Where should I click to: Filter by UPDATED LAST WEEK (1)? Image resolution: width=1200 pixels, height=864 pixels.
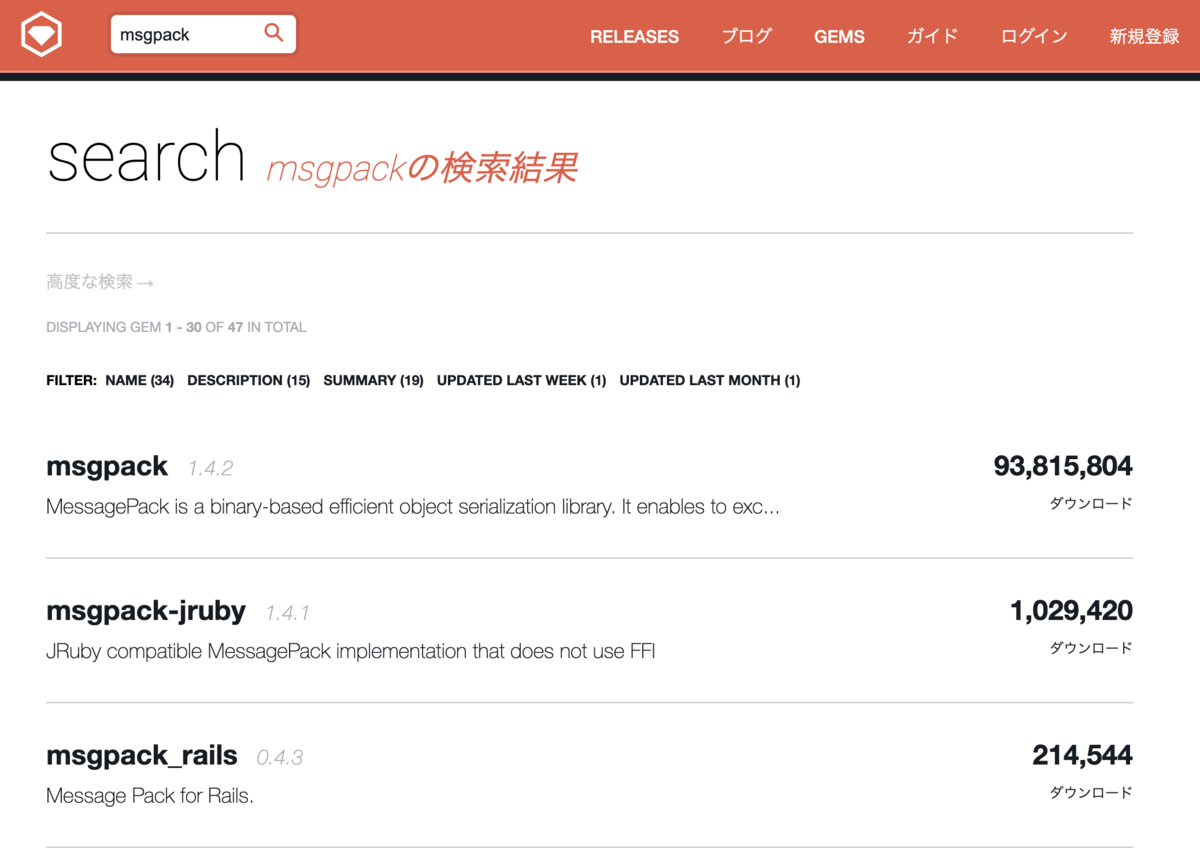tap(521, 380)
